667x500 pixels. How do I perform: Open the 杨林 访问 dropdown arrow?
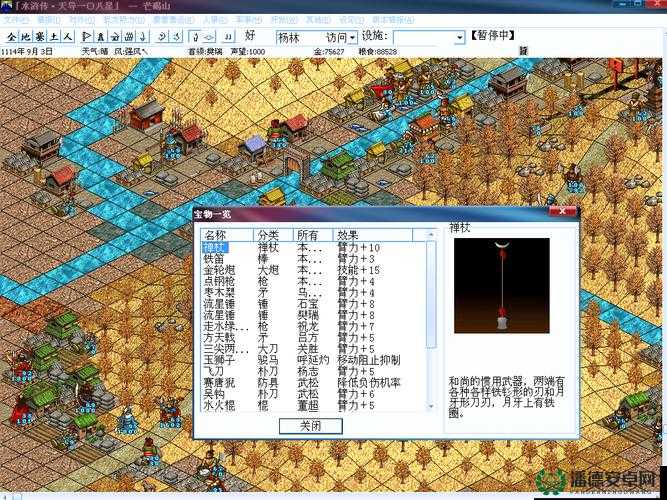pos(352,38)
